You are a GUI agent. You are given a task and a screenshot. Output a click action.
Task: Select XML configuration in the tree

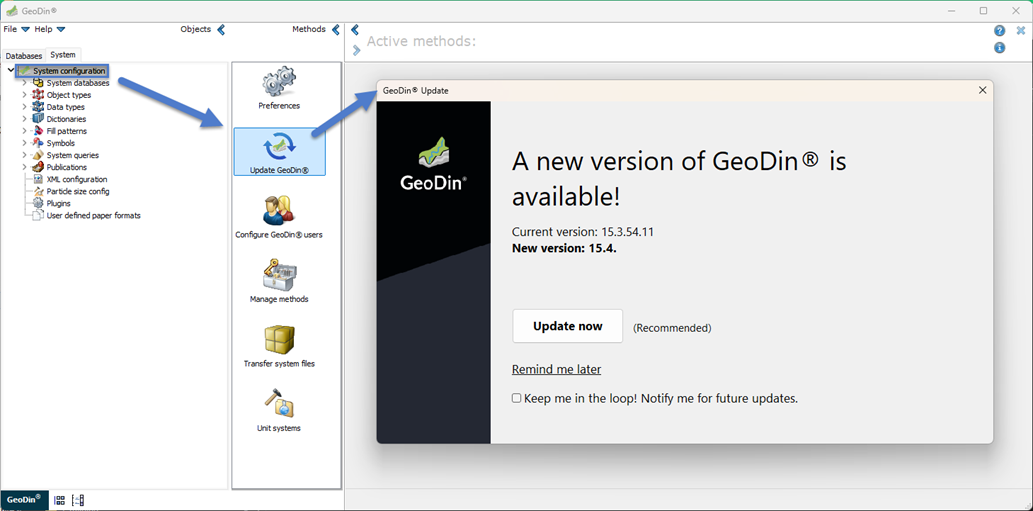point(76,179)
